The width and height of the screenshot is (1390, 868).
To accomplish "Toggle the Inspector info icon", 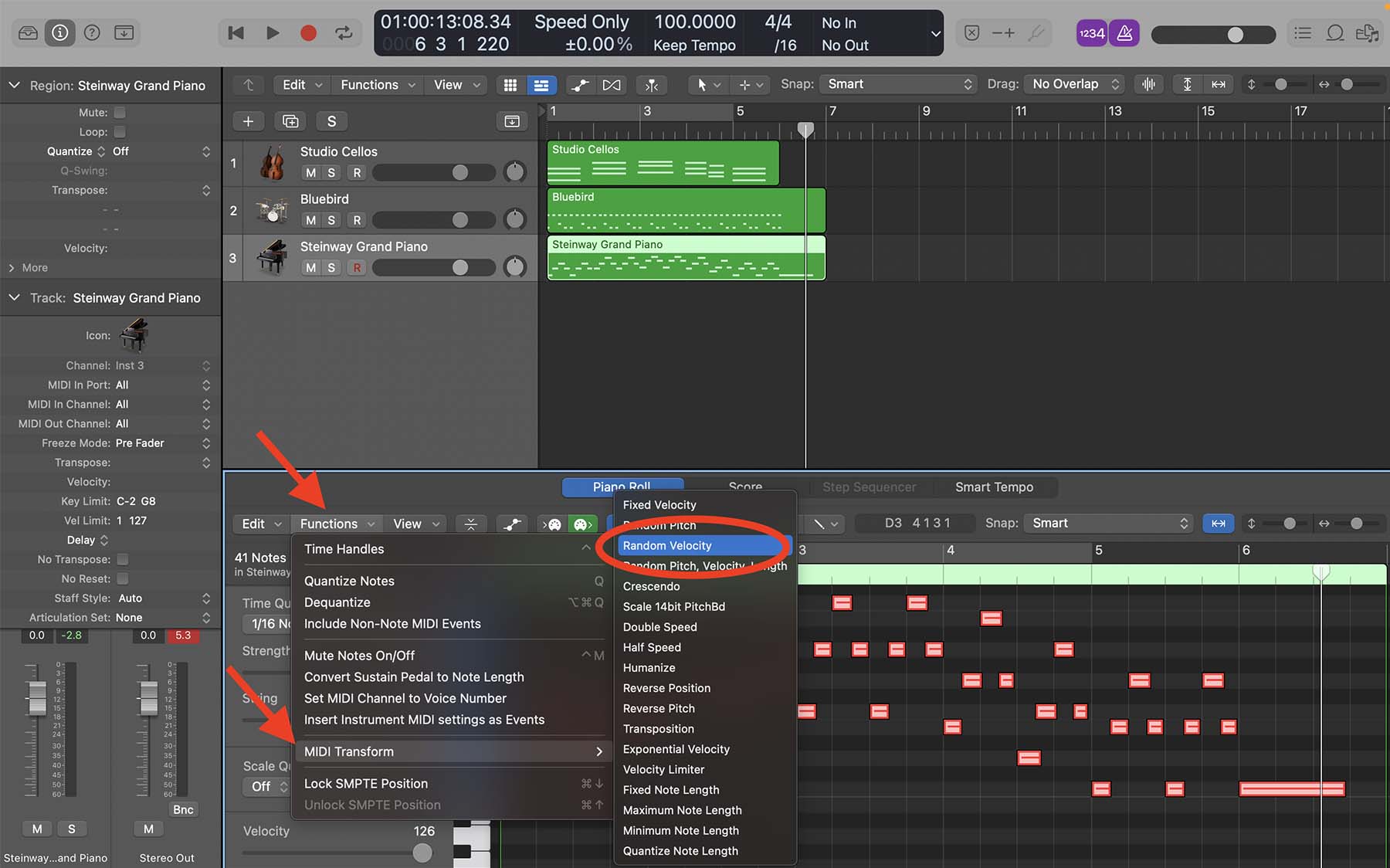I will pyautogui.click(x=59, y=33).
